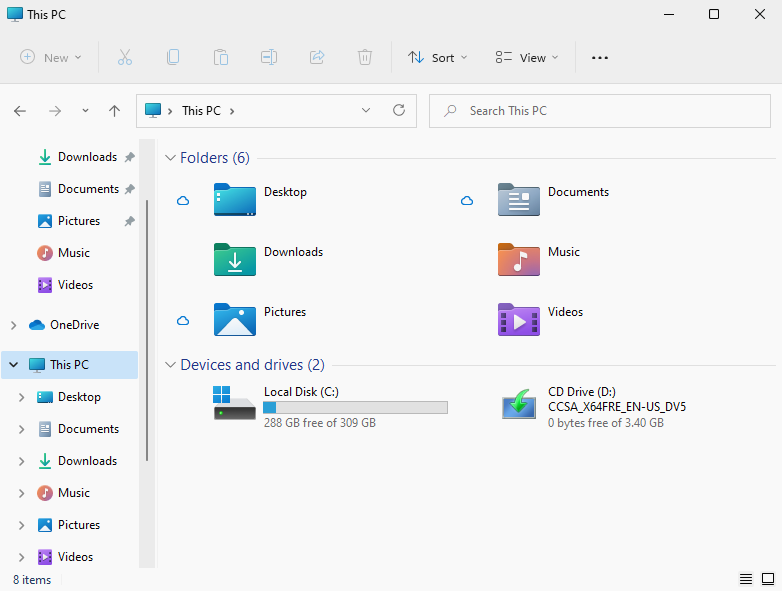Expand Downloads under This PC tree

pyautogui.click(x=21, y=461)
